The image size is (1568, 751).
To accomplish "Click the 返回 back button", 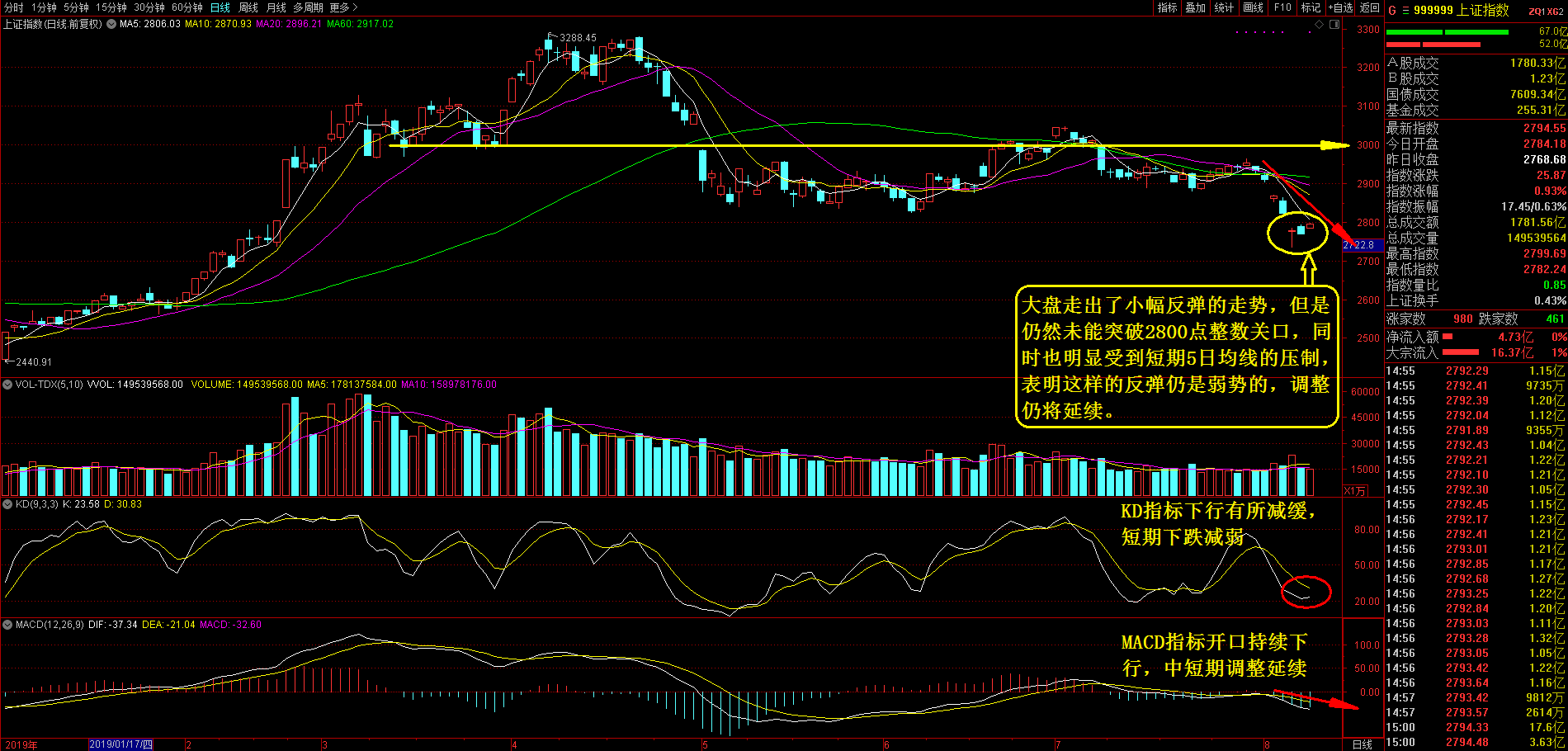I will pyautogui.click(x=1370, y=7).
